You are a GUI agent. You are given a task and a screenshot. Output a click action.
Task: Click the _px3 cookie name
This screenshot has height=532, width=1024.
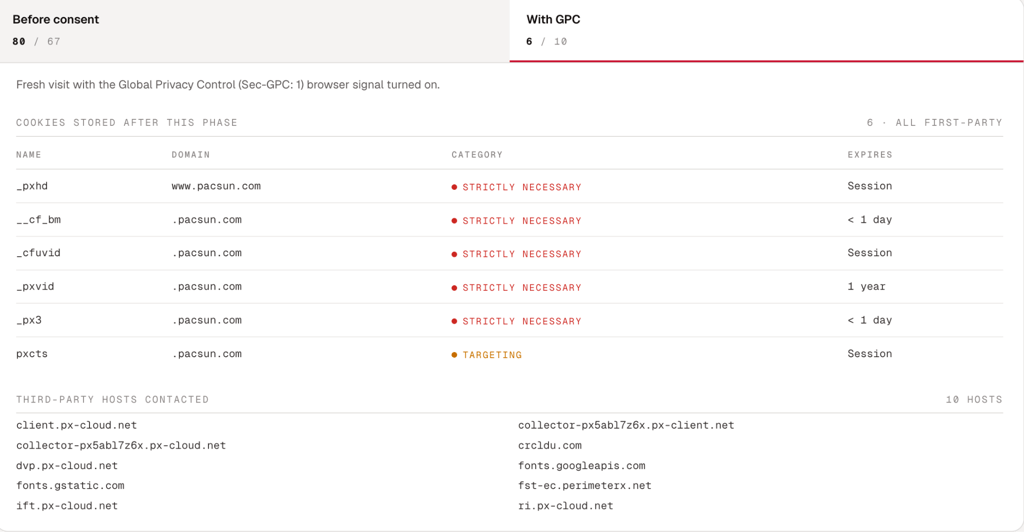29,321
